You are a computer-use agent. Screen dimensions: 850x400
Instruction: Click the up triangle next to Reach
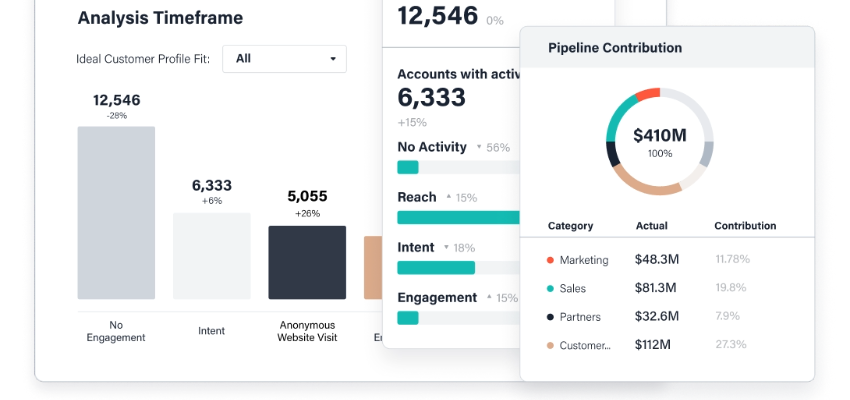448,197
